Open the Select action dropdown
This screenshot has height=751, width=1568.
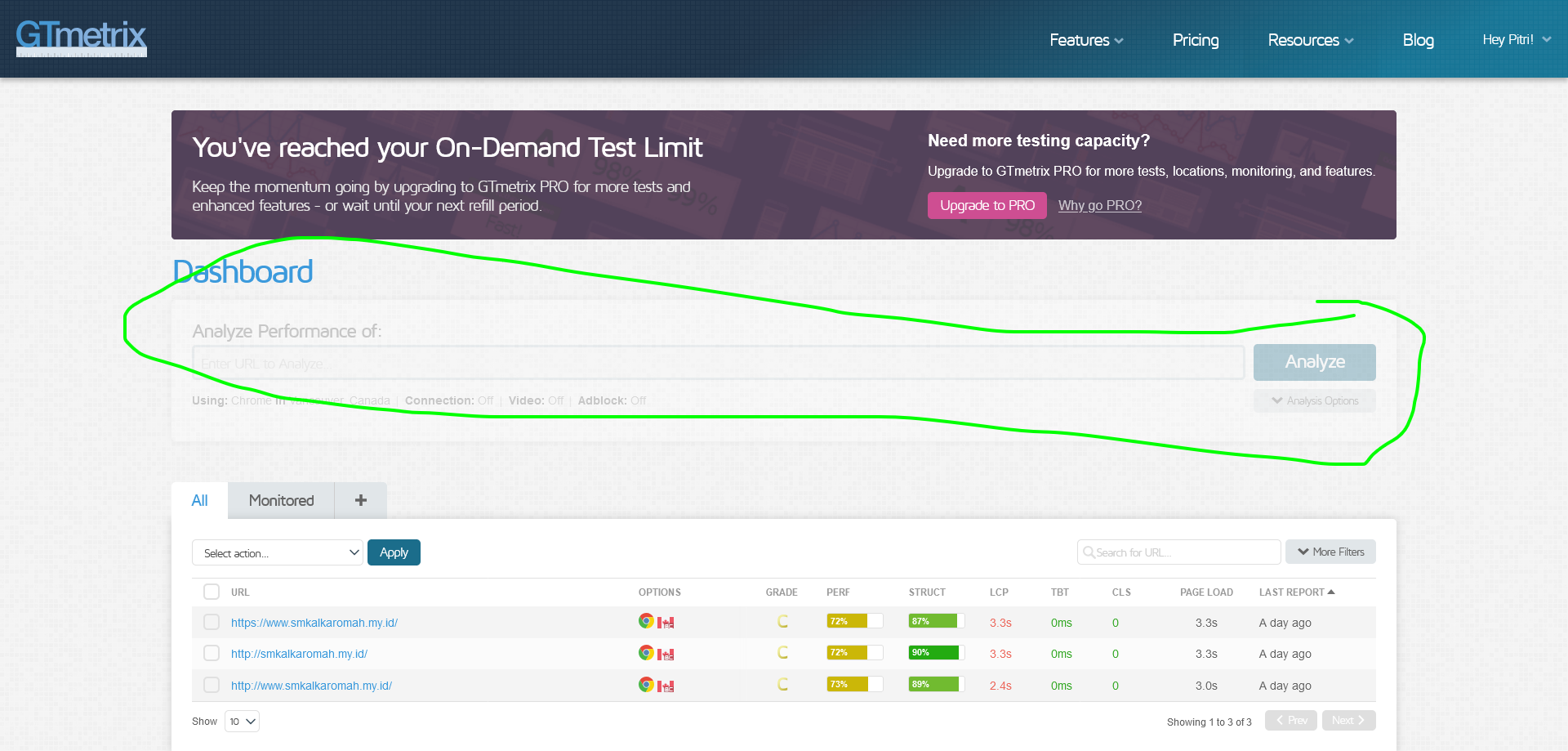tap(278, 552)
